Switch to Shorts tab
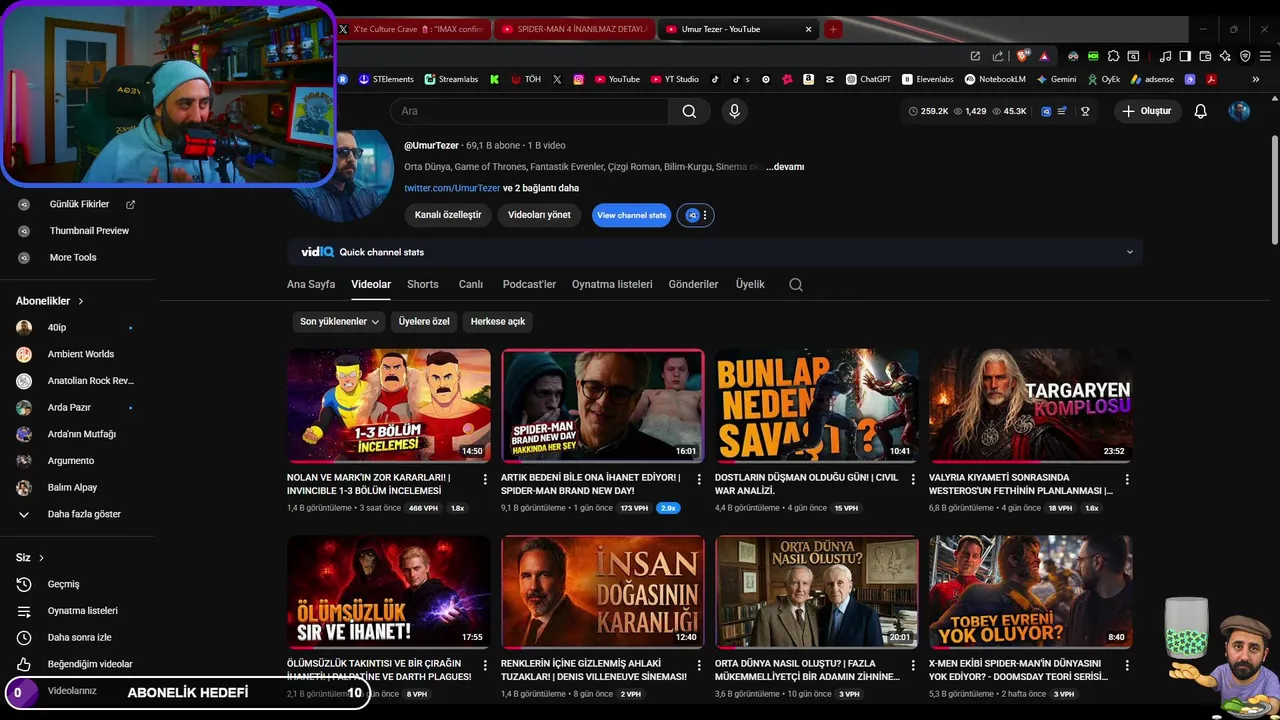The height and width of the screenshot is (720, 1280). 423,284
